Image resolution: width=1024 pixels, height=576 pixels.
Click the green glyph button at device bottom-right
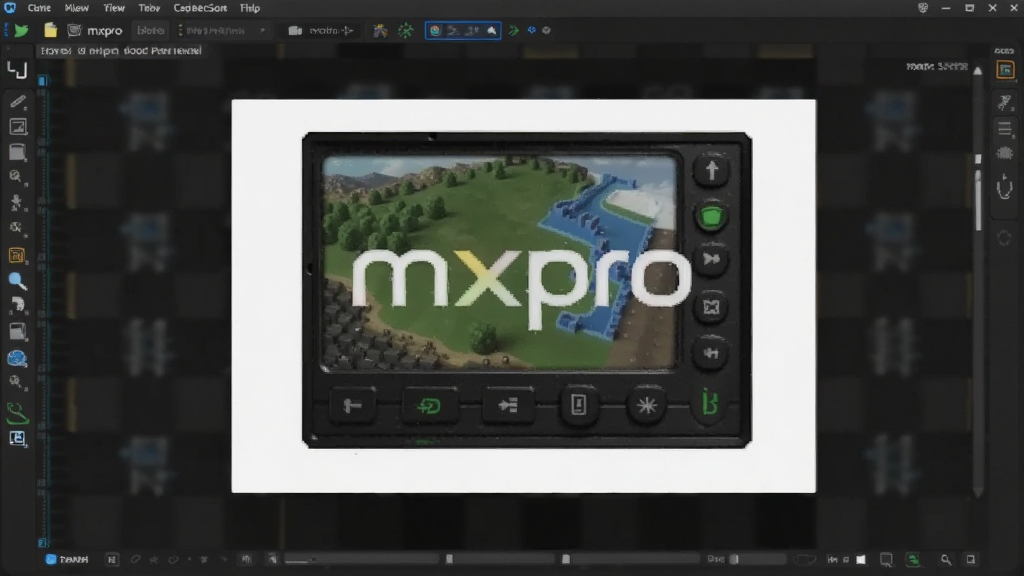[x=710, y=404]
